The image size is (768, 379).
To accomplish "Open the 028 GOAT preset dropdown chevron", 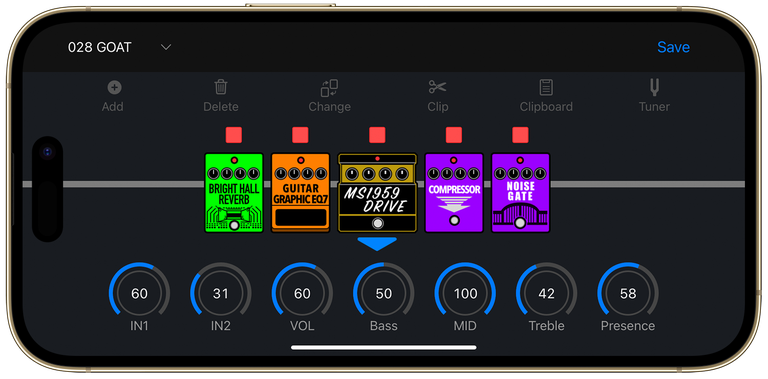I will (167, 47).
